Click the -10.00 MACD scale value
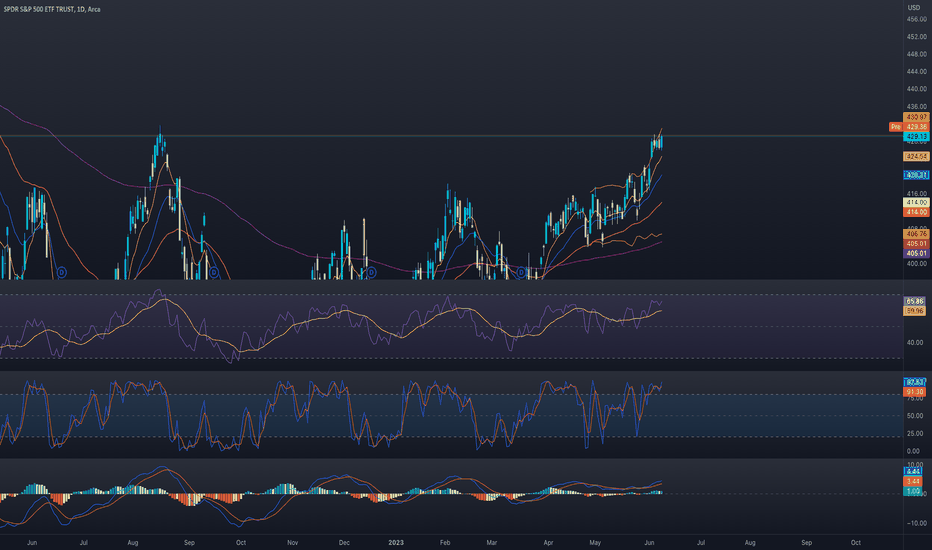This screenshot has height=550, width=932. 915,523
